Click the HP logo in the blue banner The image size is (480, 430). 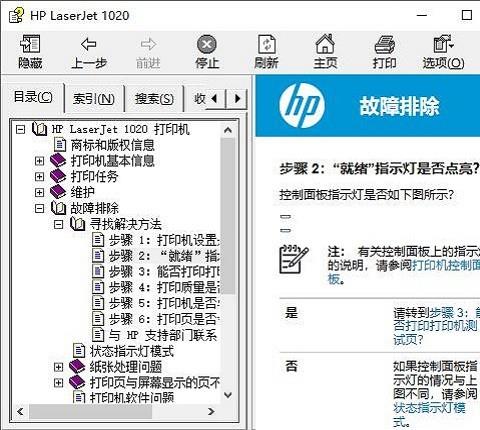point(302,105)
